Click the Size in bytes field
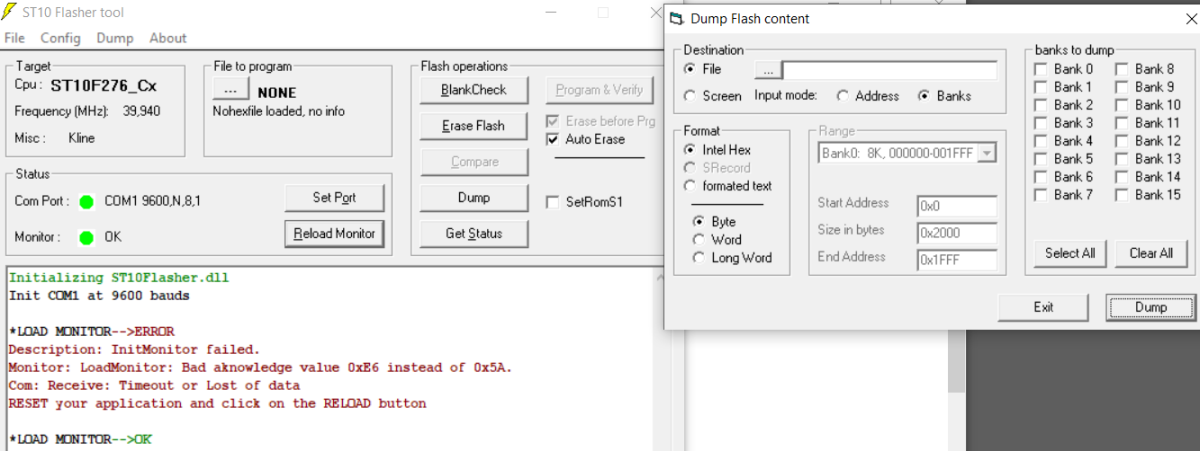1200x451 pixels. [x=957, y=233]
